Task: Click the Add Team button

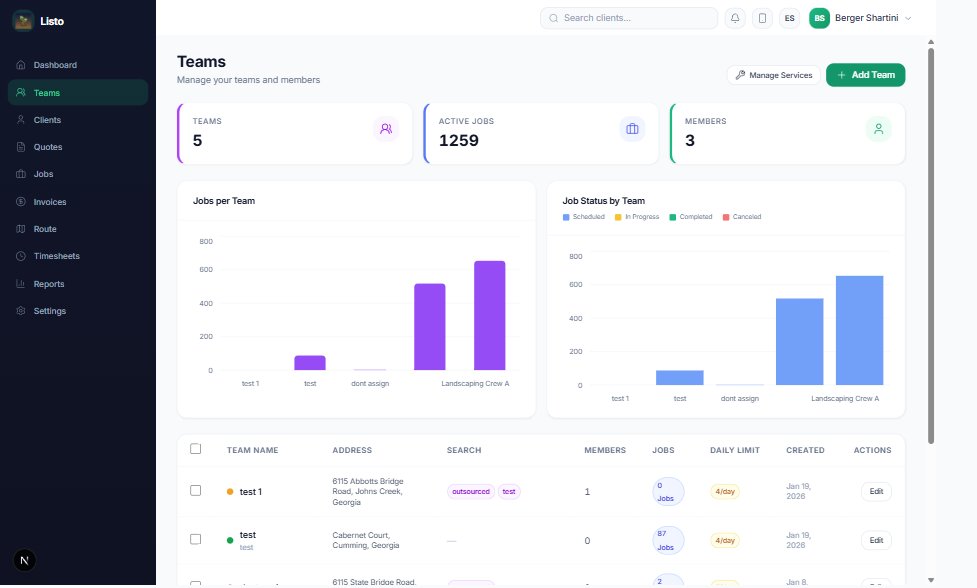Action: click(x=865, y=75)
